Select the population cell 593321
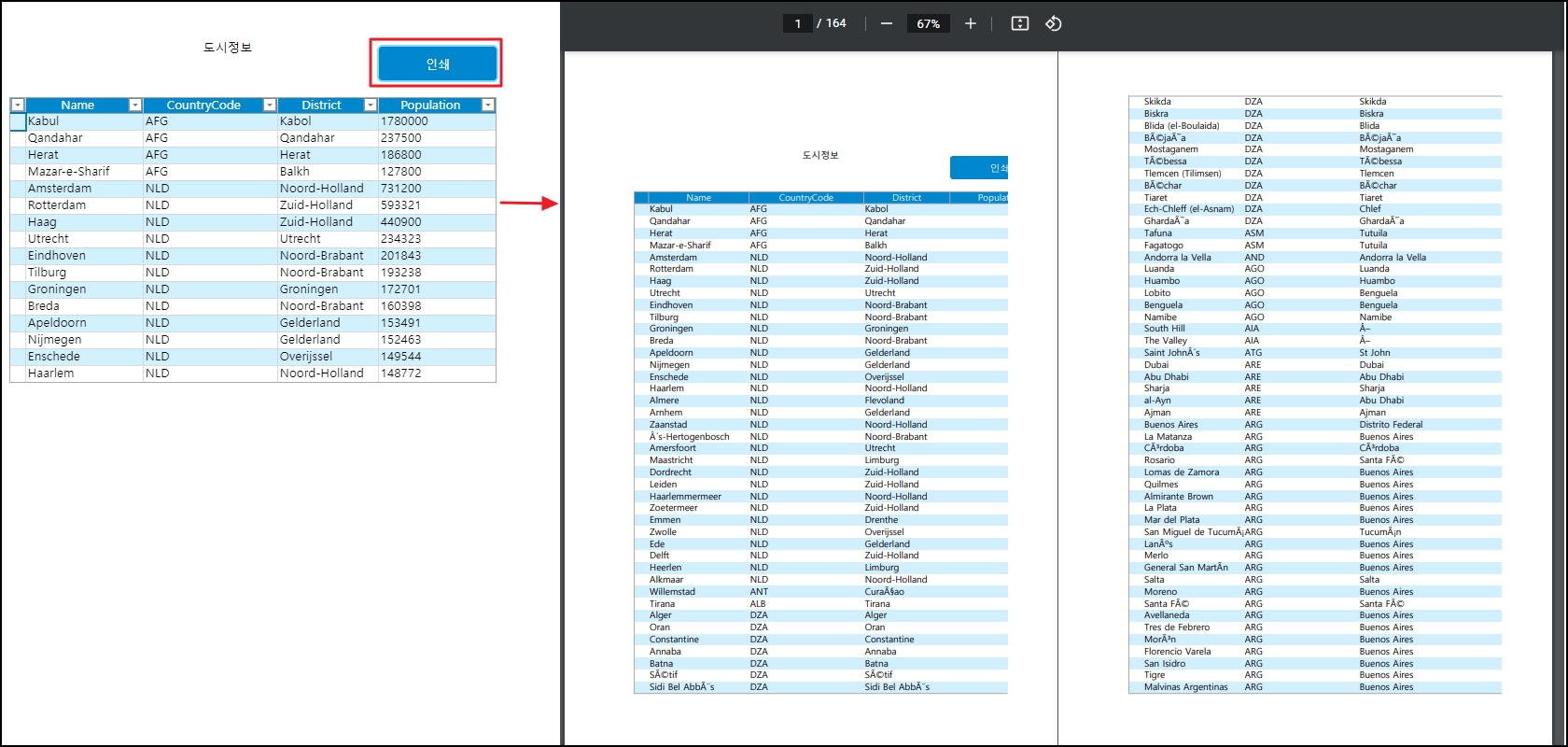1568x747 pixels. point(401,205)
